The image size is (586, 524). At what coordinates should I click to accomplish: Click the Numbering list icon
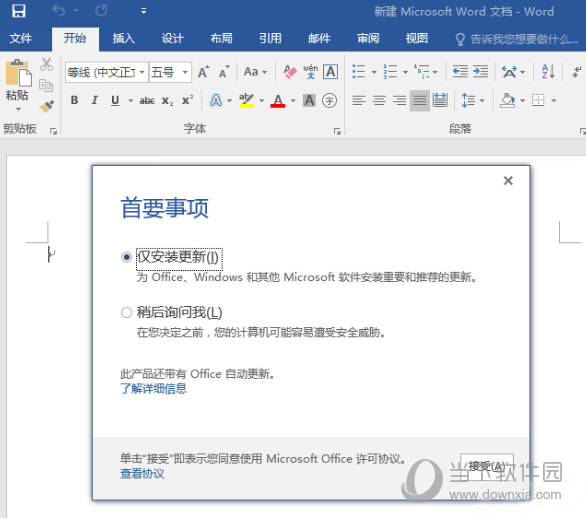[390, 71]
